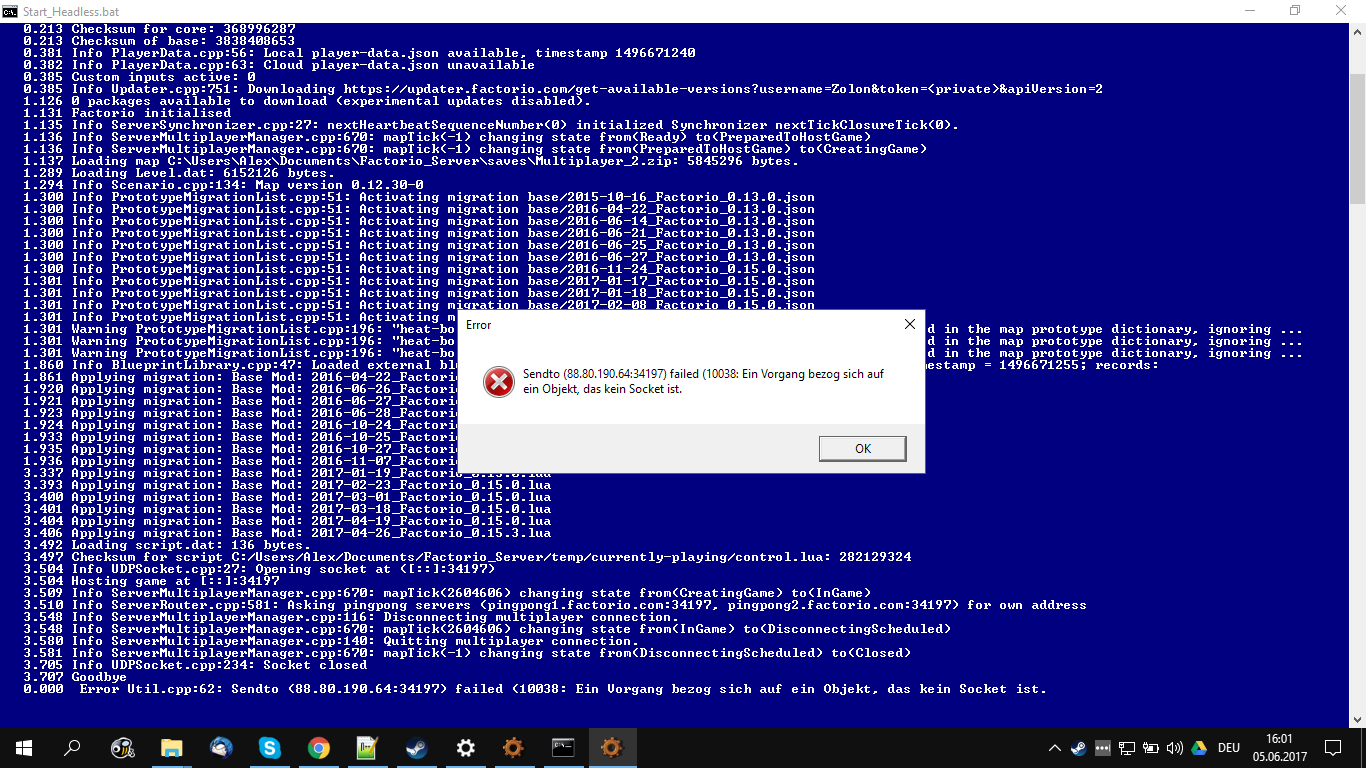Image resolution: width=1366 pixels, height=768 pixels.
Task: Open the bee icon app in taskbar
Action: [x=123, y=748]
